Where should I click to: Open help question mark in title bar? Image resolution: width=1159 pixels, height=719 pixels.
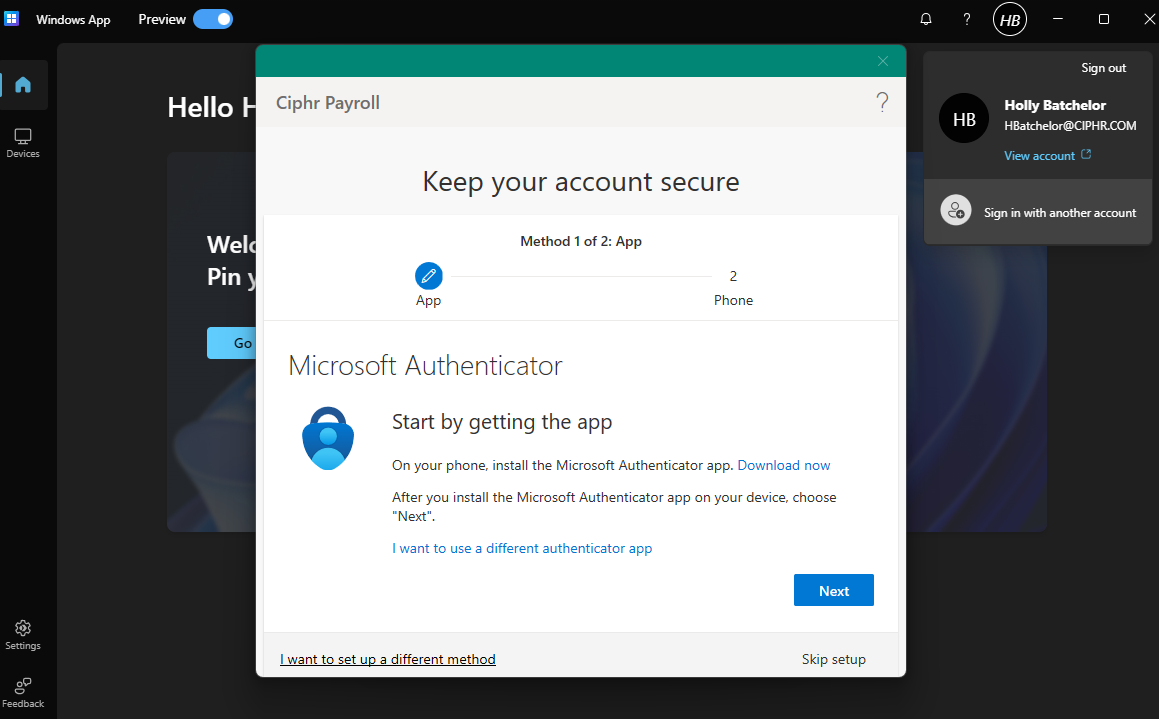966,19
